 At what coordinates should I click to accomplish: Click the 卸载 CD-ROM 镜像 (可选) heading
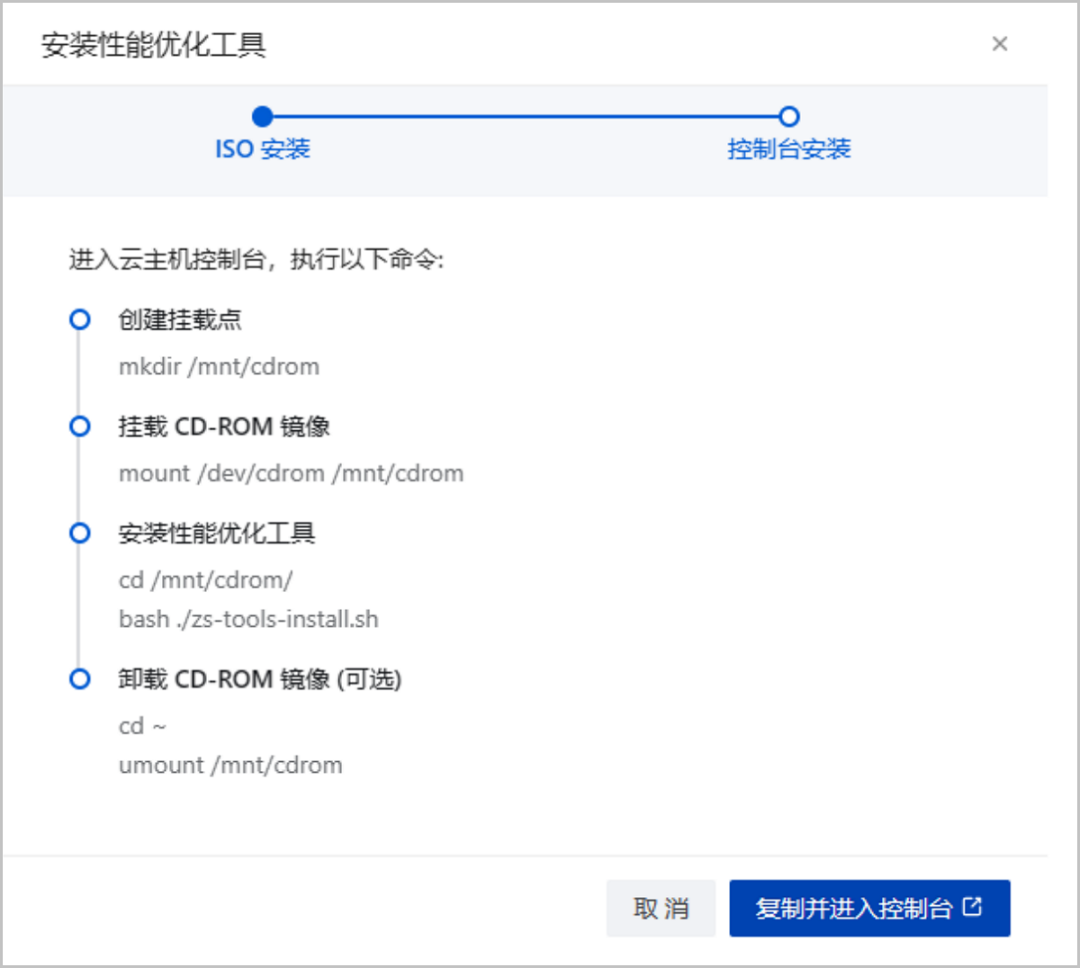[x=260, y=680]
